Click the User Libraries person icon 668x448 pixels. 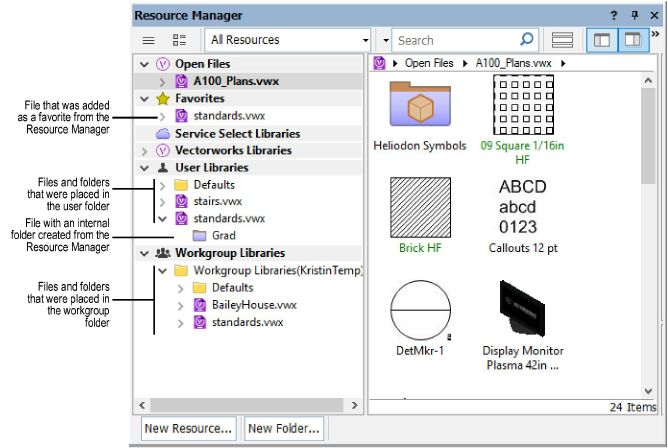pos(163,168)
